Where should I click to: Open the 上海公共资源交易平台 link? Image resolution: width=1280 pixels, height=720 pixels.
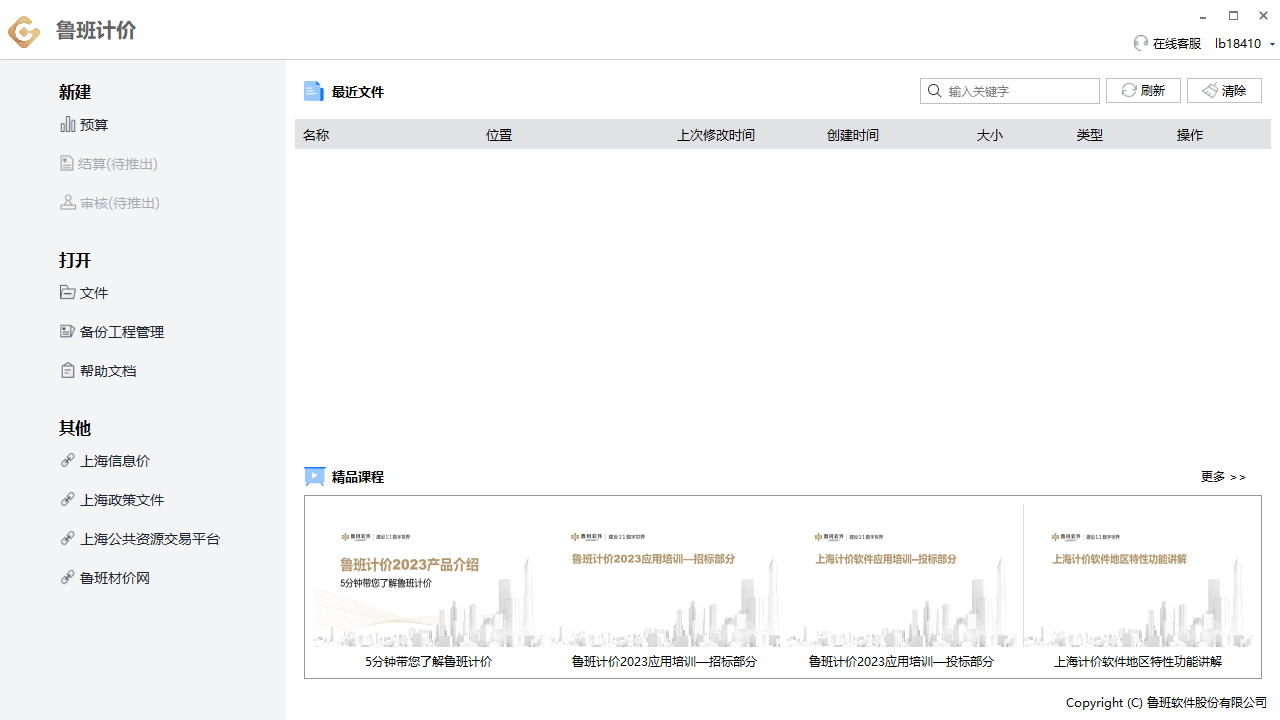click(150, 539)
